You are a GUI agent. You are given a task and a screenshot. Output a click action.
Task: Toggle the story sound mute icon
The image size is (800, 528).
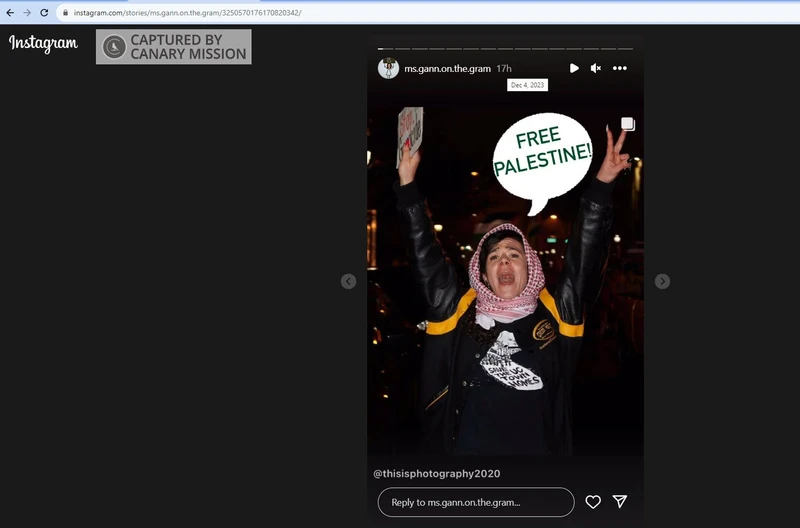[595, 68]
